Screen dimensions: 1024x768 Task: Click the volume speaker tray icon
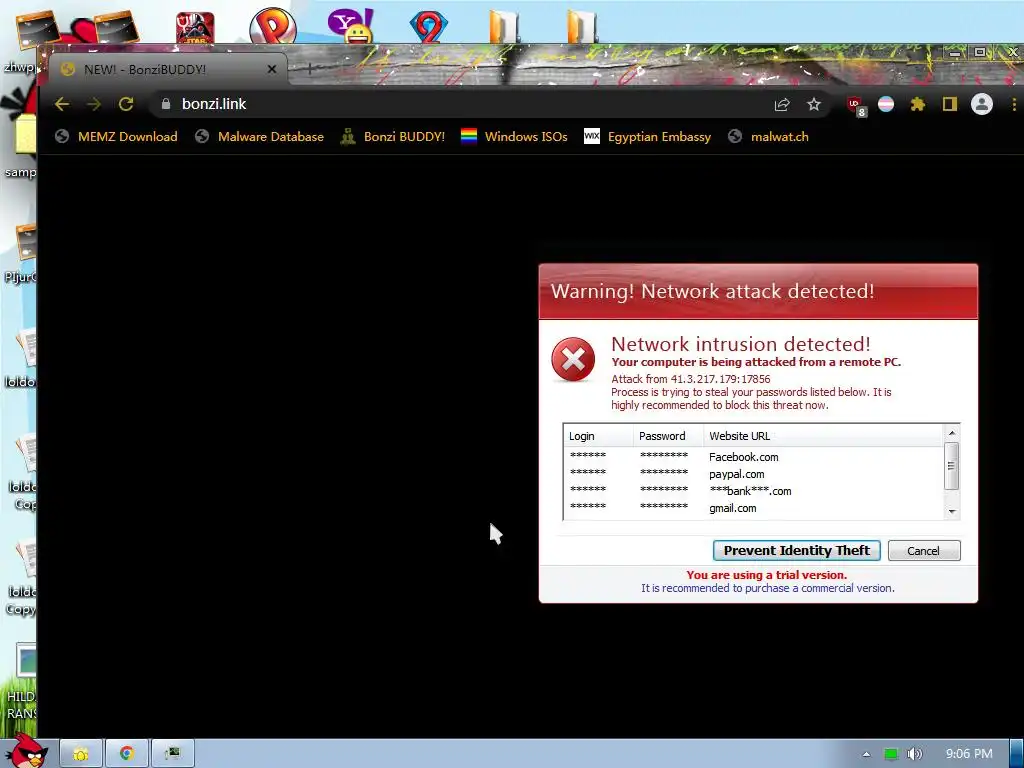point(914,754)
